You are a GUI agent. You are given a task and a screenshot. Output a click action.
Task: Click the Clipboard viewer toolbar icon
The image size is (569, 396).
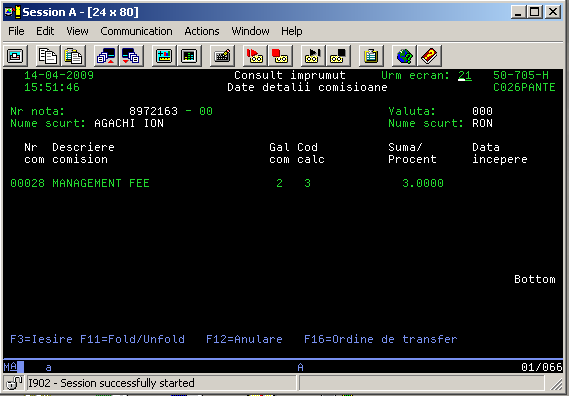pos(371,56)
